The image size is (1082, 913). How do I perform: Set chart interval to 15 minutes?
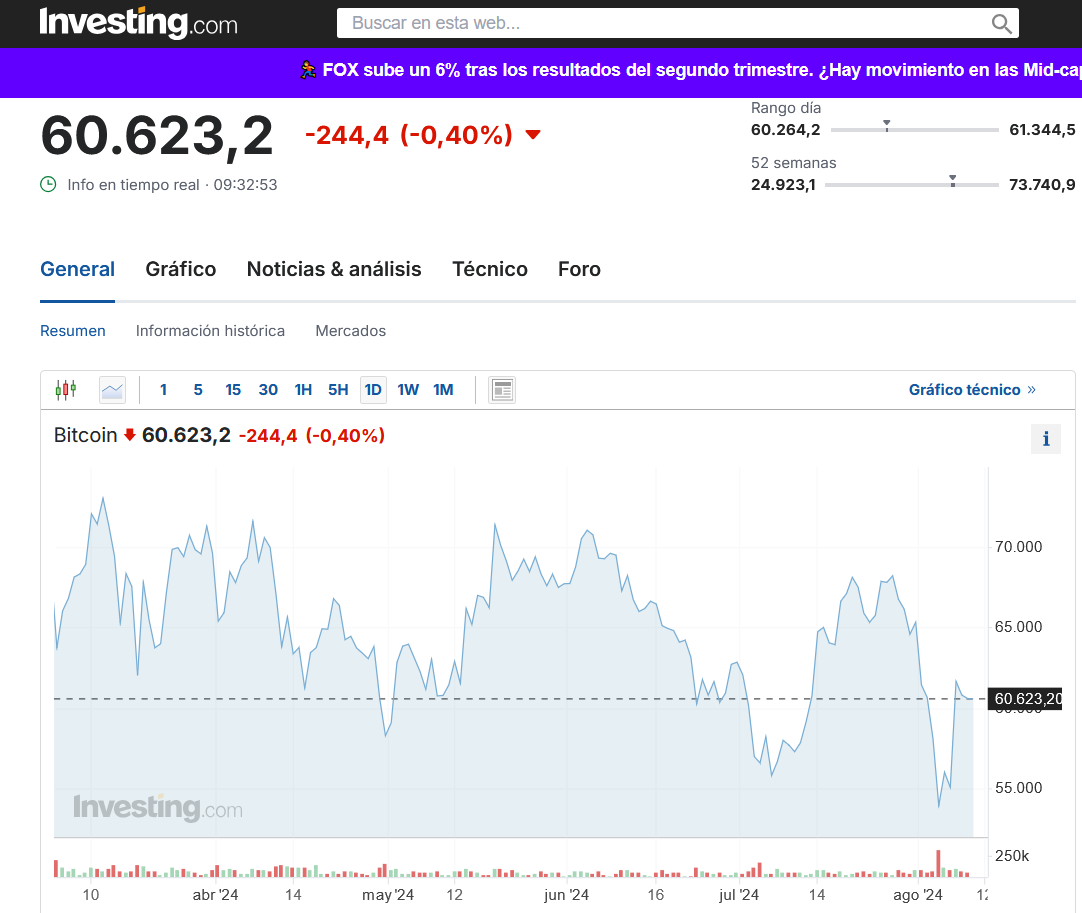(233, 390)
